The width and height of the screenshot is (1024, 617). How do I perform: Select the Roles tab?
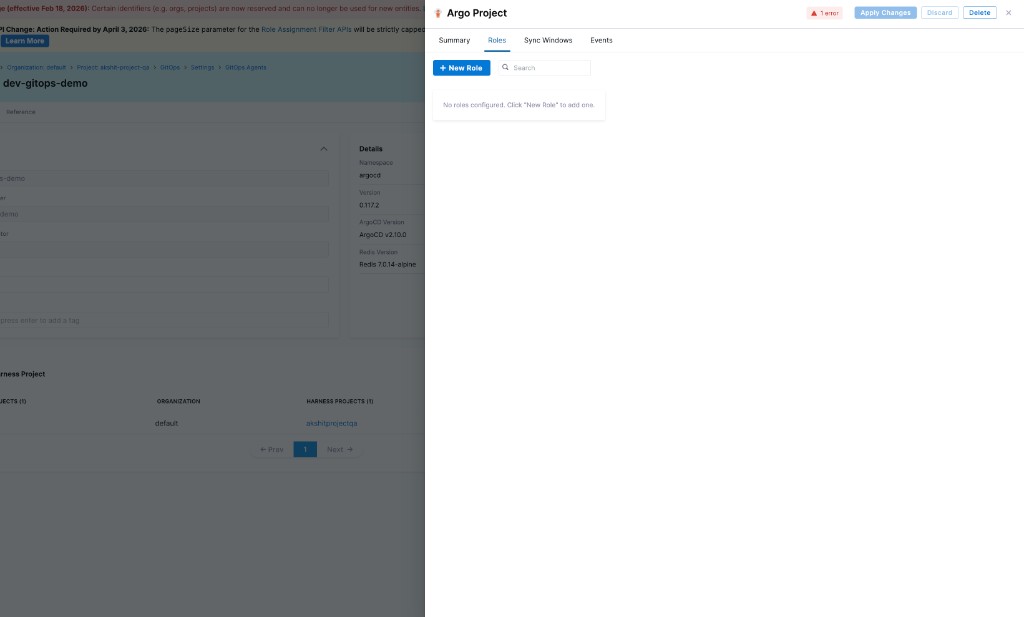click(497, 40)
